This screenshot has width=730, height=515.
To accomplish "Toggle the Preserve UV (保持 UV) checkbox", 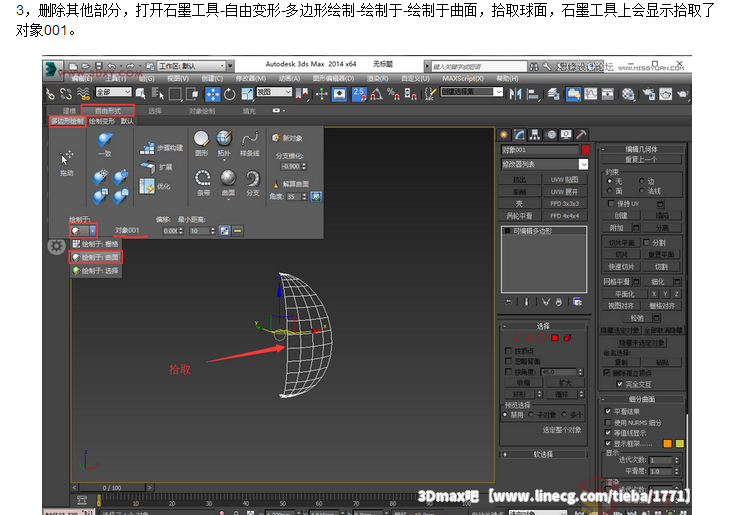I will (611, 203).
